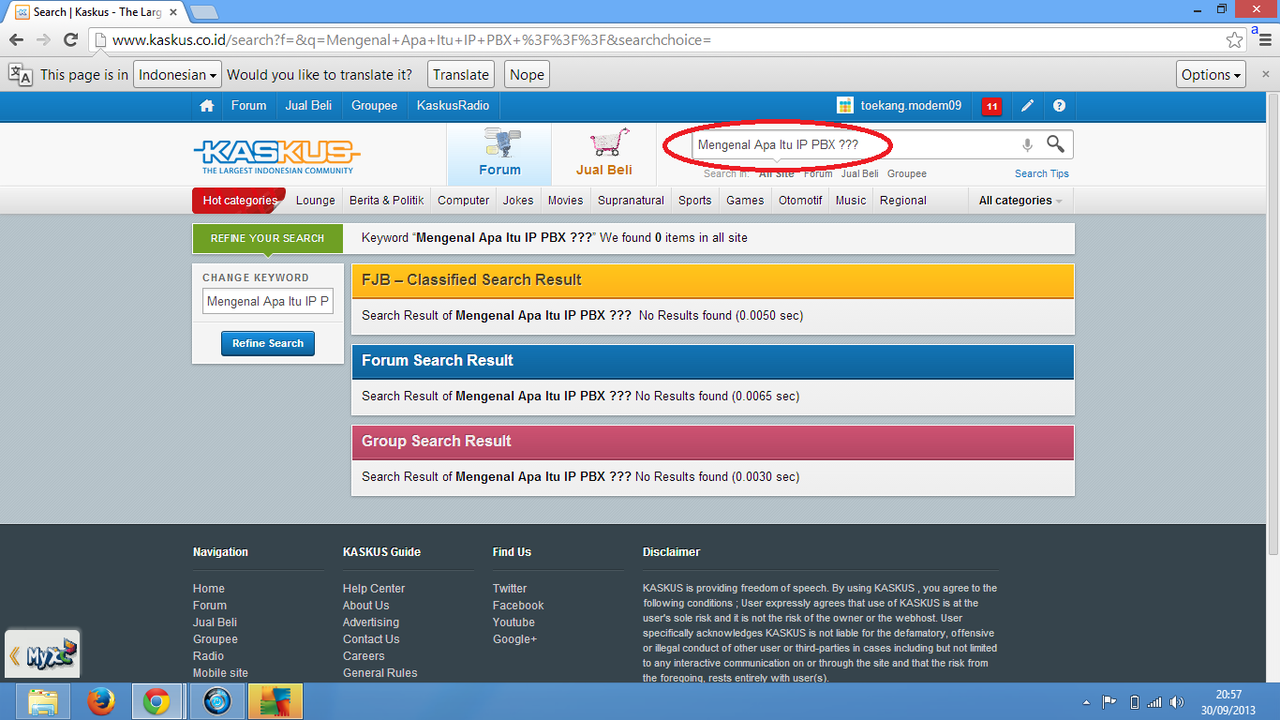Open Lounge category
This screenshot has width=1280, height=720.
[x=316, y=200]
